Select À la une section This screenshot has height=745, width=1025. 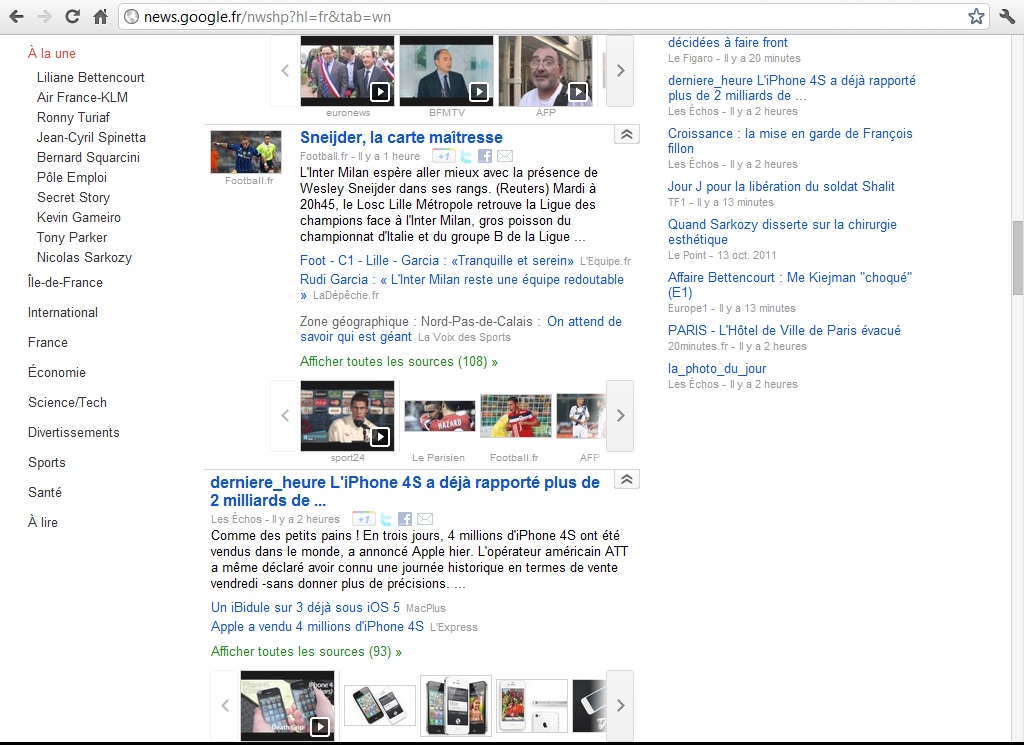click(x=52, y=54)
